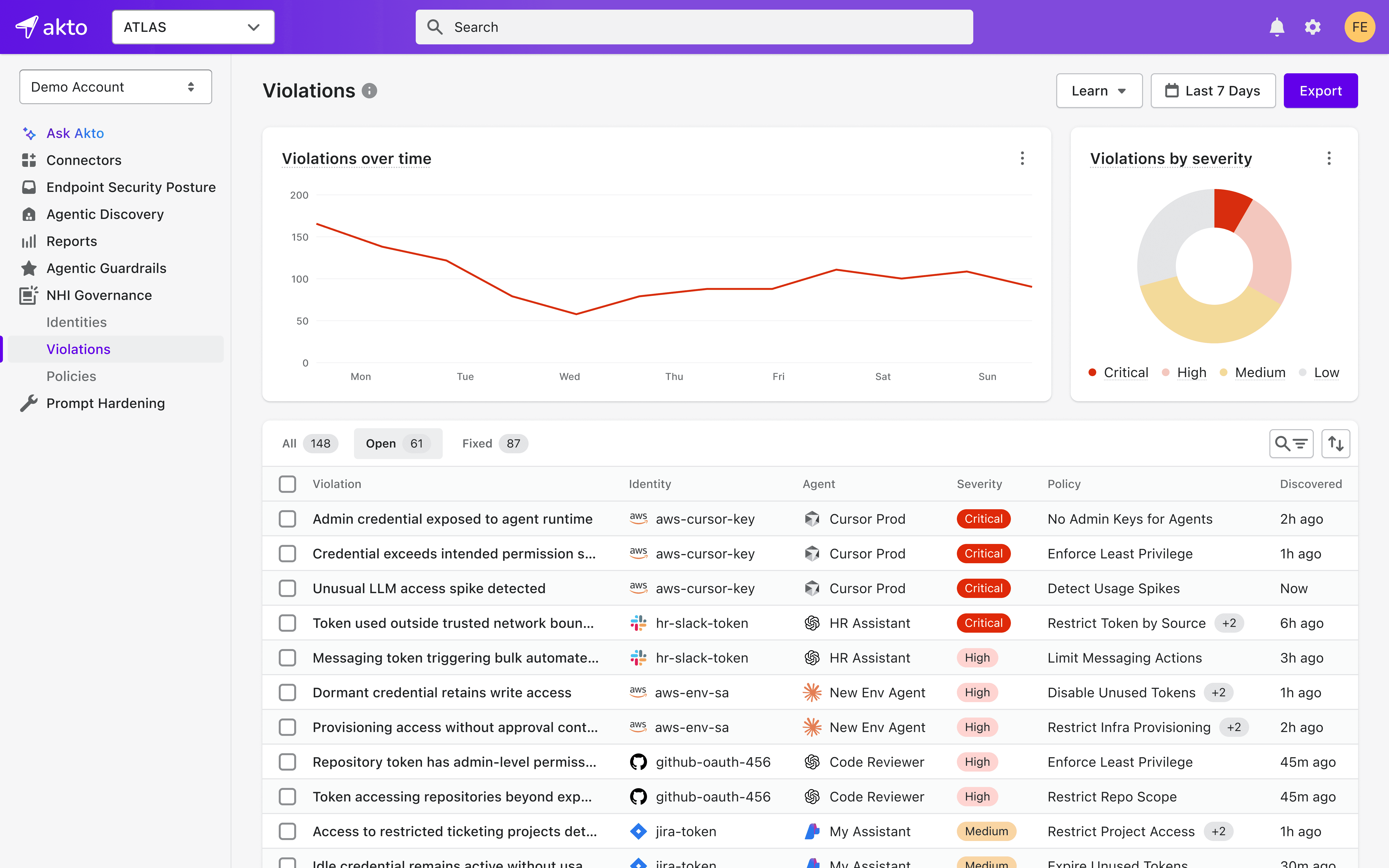Expand the +2 policies badge in Access to restricted row

(1219, 831)
